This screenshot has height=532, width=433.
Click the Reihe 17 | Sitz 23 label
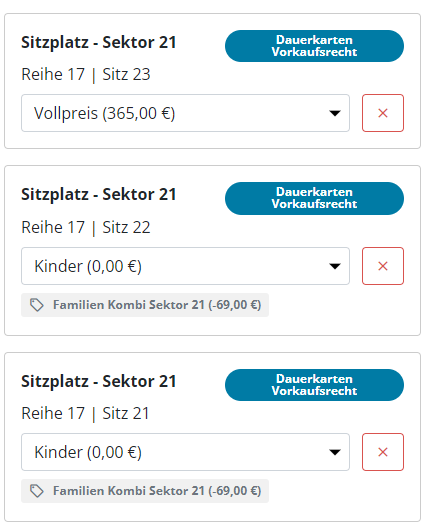(86, 74)
